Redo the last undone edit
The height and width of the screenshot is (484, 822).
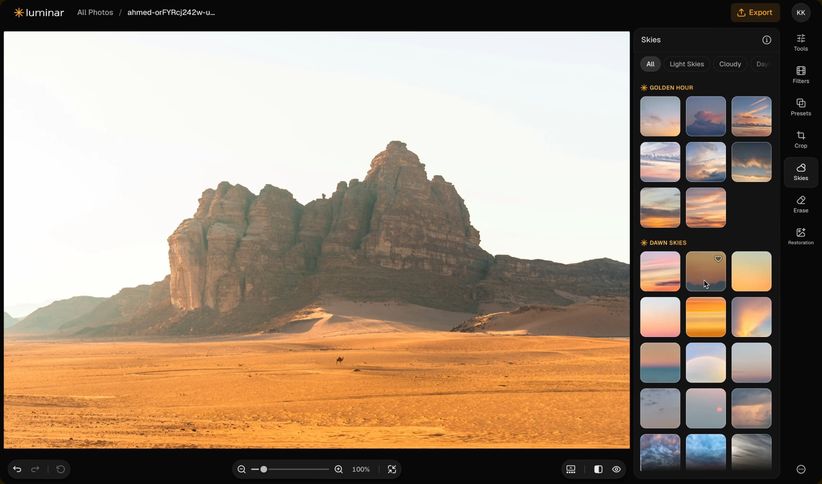(35, 469)
